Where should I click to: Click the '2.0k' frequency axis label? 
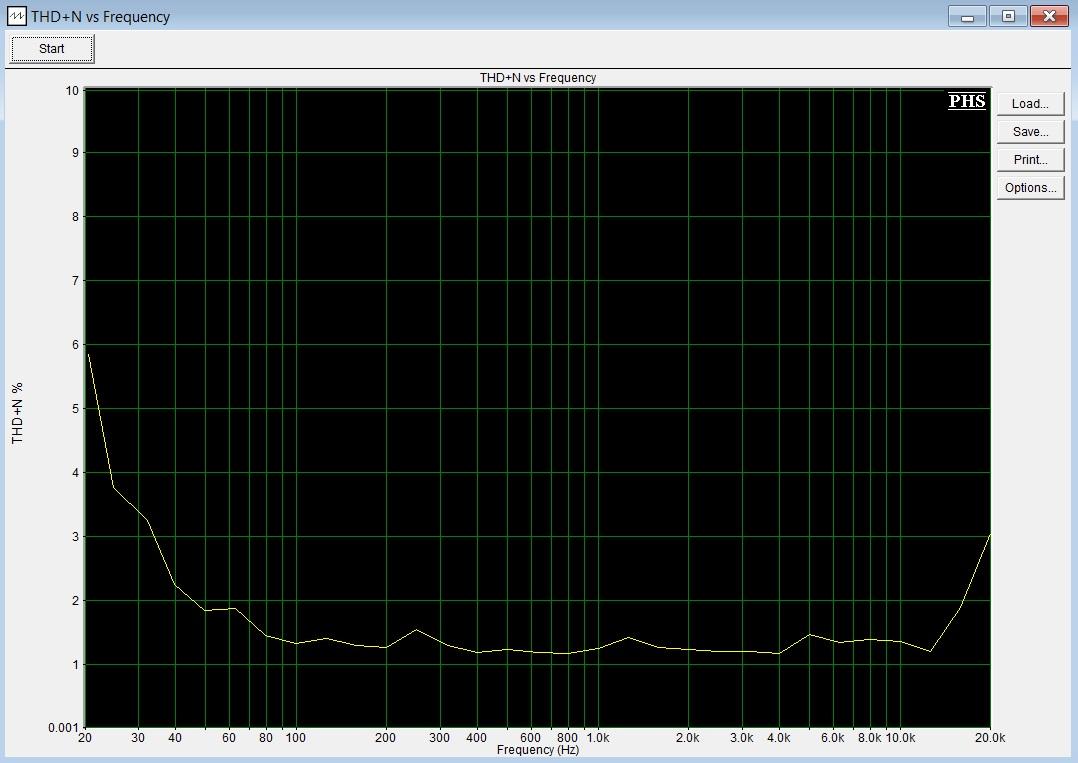pyautogui.click(x=688, y=738)
